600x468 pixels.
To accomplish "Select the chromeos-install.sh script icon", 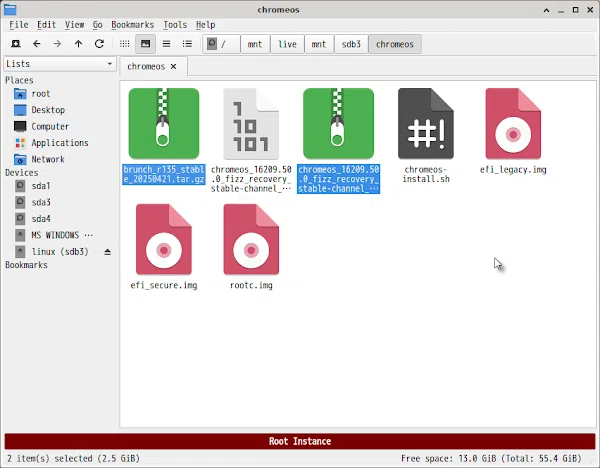I will click(x=426, y=124).
